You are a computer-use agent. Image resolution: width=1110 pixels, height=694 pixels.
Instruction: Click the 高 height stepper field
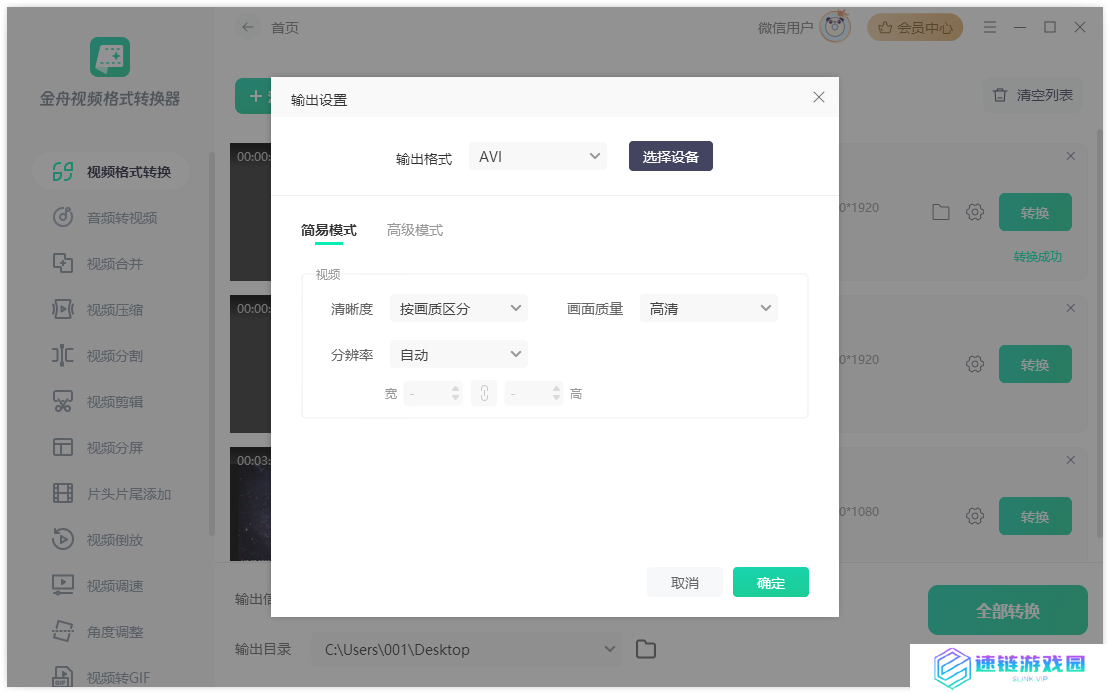pos(534,393)
